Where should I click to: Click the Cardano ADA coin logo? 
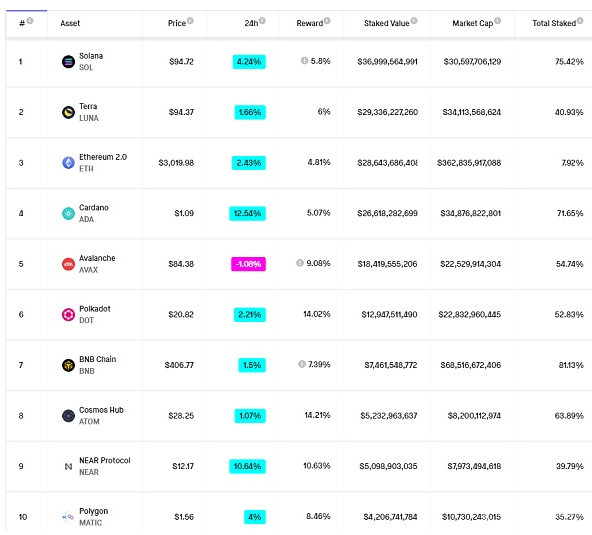(68, 213)
